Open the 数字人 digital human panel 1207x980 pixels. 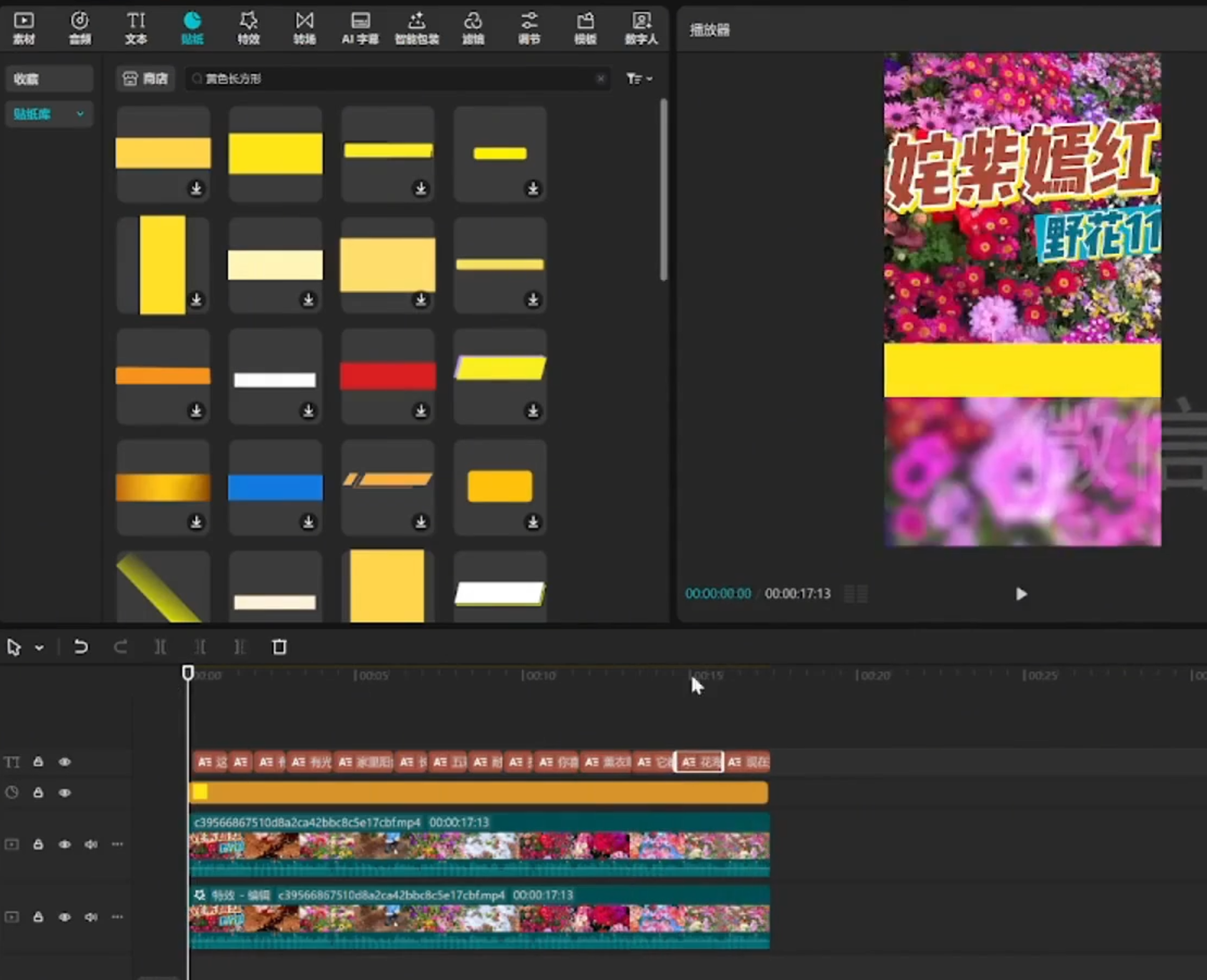[x=641, y=28]
